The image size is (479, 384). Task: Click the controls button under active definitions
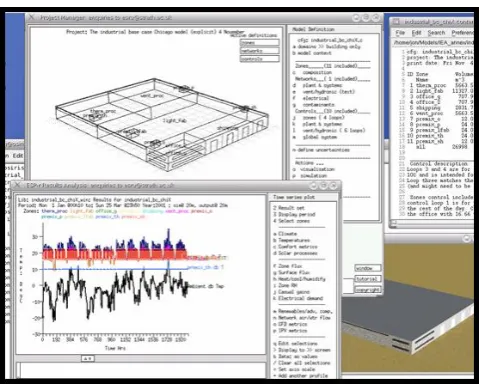click(260, 59)
